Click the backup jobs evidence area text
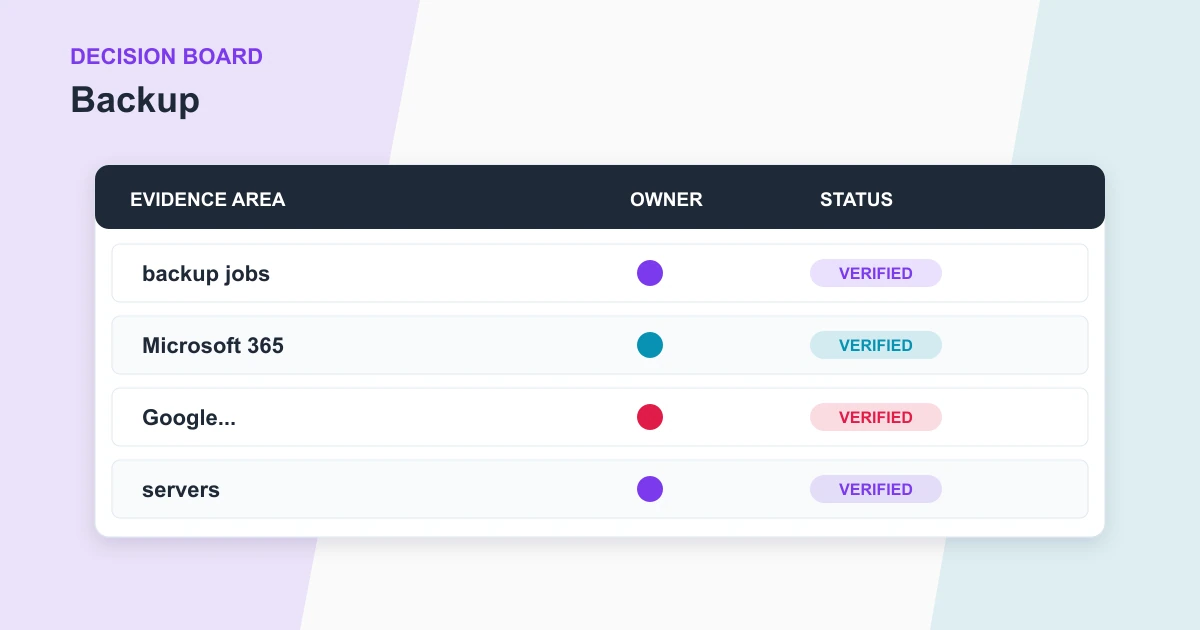The height and width of the screenshot is (630, 1200). pyautogui.click(x=206, y=274)
